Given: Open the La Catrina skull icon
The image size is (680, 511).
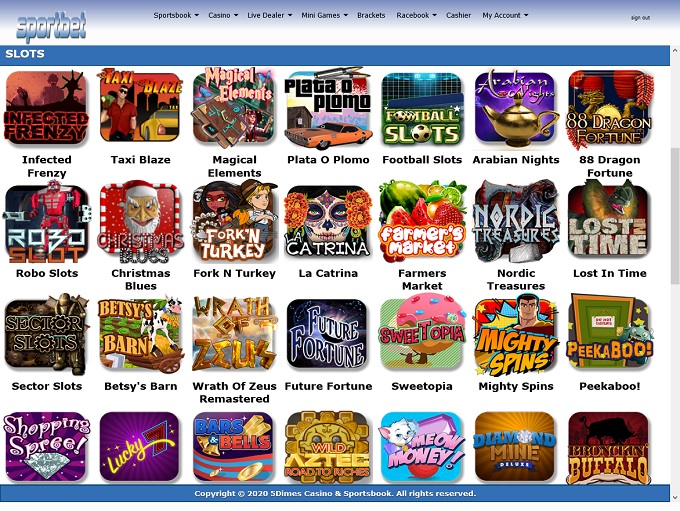Looking at the screenshot, I should point(328,223).
